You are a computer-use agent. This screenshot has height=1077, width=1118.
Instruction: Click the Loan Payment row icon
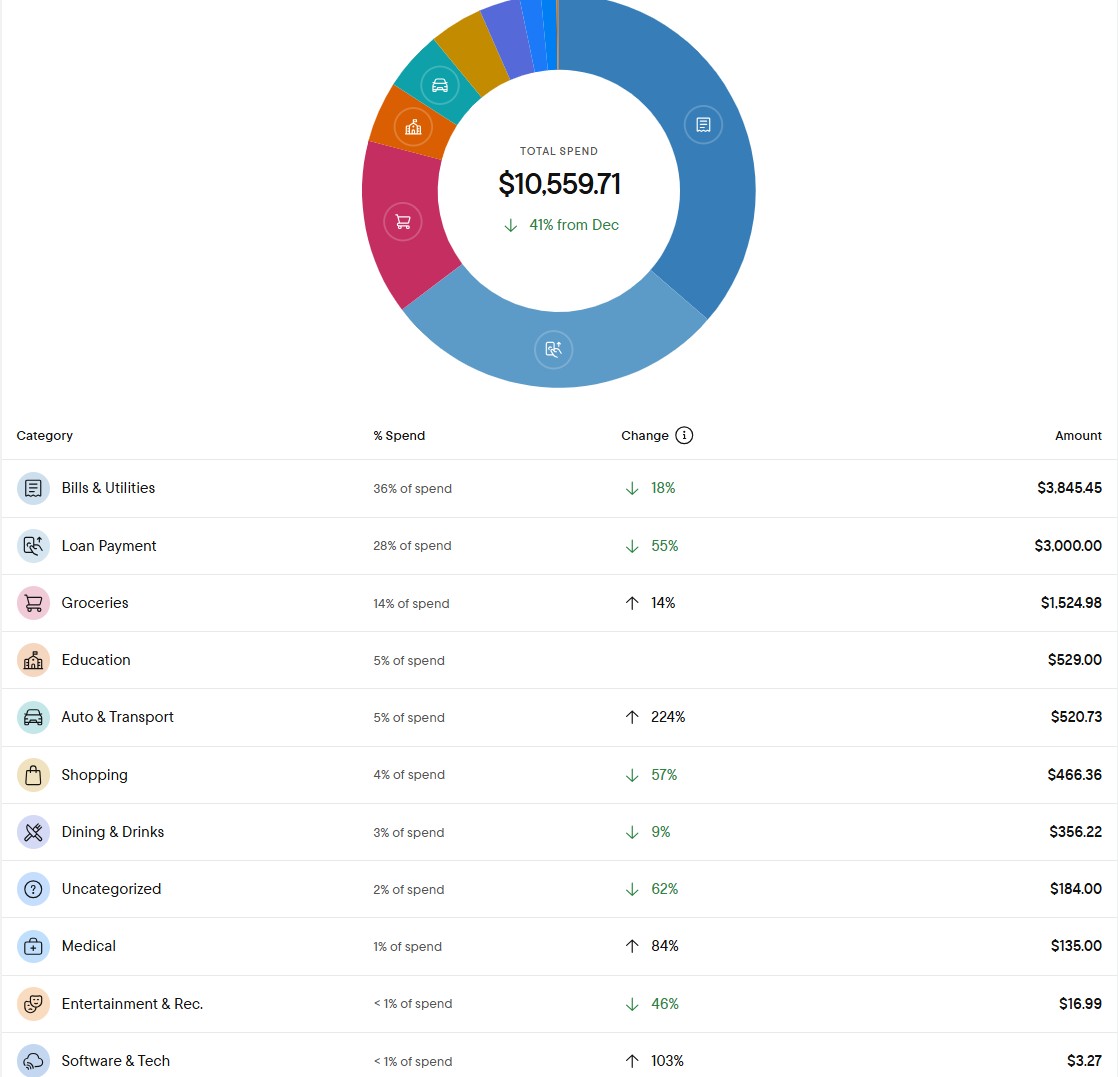tap(33, 546)
